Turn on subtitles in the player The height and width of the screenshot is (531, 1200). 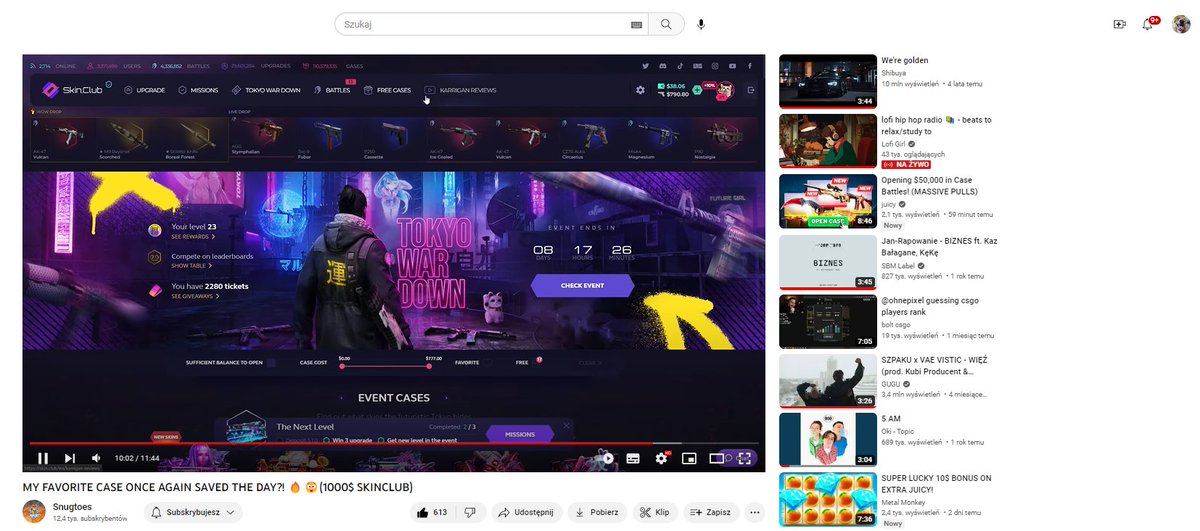(633, 458)
